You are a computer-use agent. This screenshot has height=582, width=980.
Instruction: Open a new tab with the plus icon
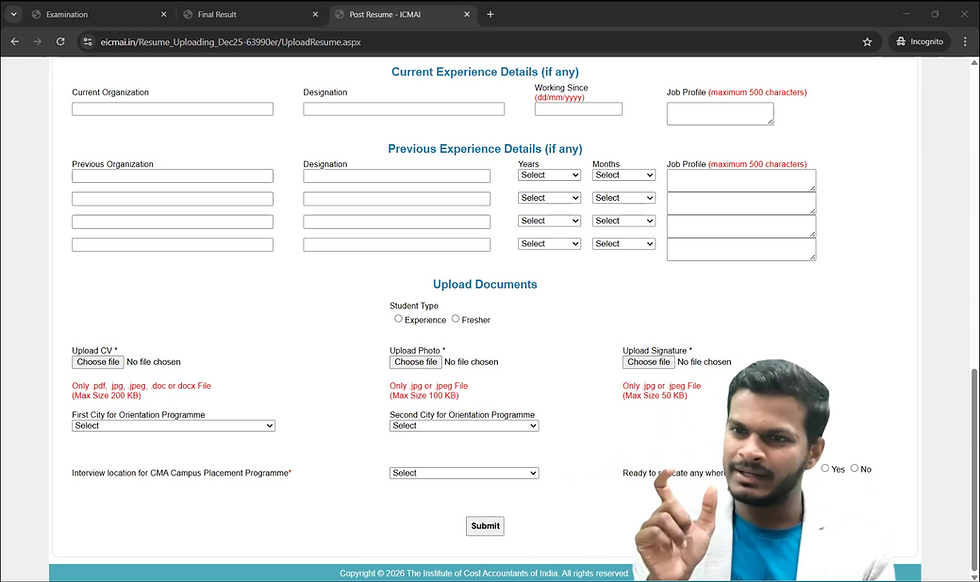point(490,14)
